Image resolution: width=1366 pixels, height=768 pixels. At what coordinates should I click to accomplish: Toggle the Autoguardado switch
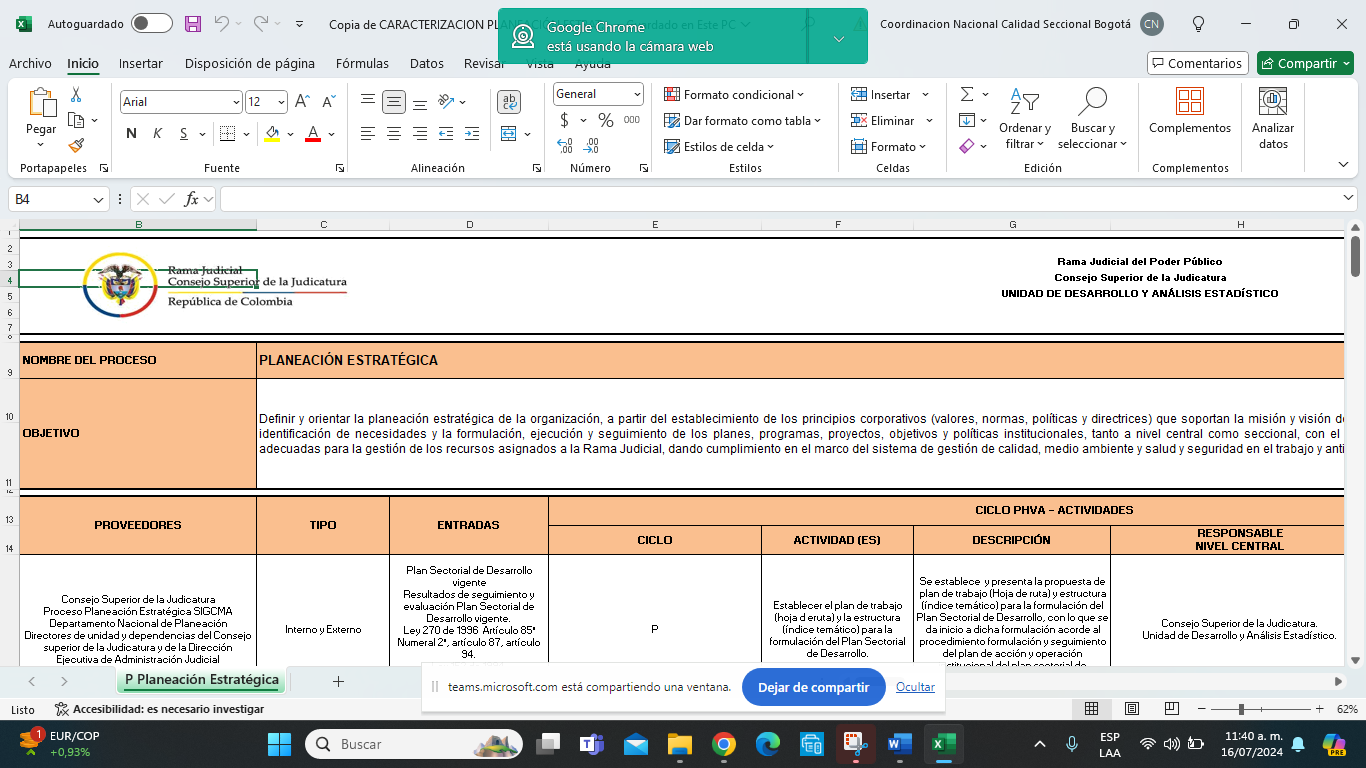coord(151,24)
